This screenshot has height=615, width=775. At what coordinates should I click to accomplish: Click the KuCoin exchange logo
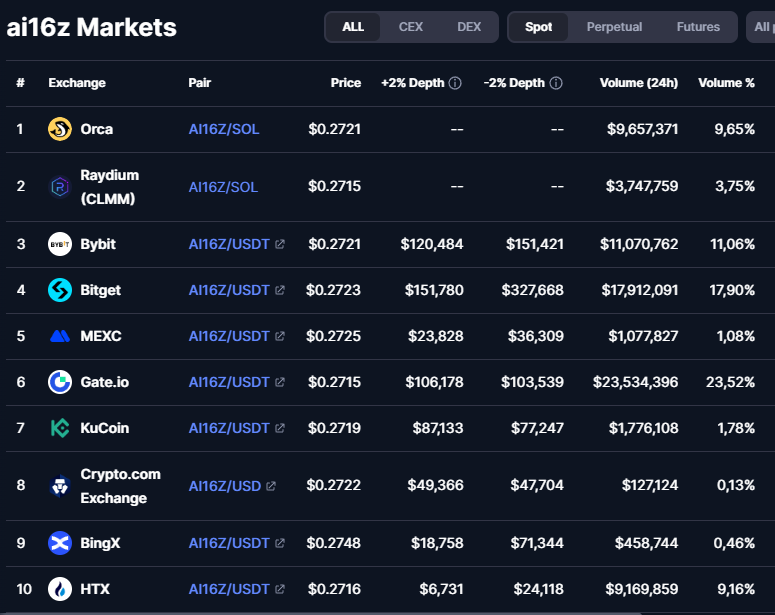60,428
